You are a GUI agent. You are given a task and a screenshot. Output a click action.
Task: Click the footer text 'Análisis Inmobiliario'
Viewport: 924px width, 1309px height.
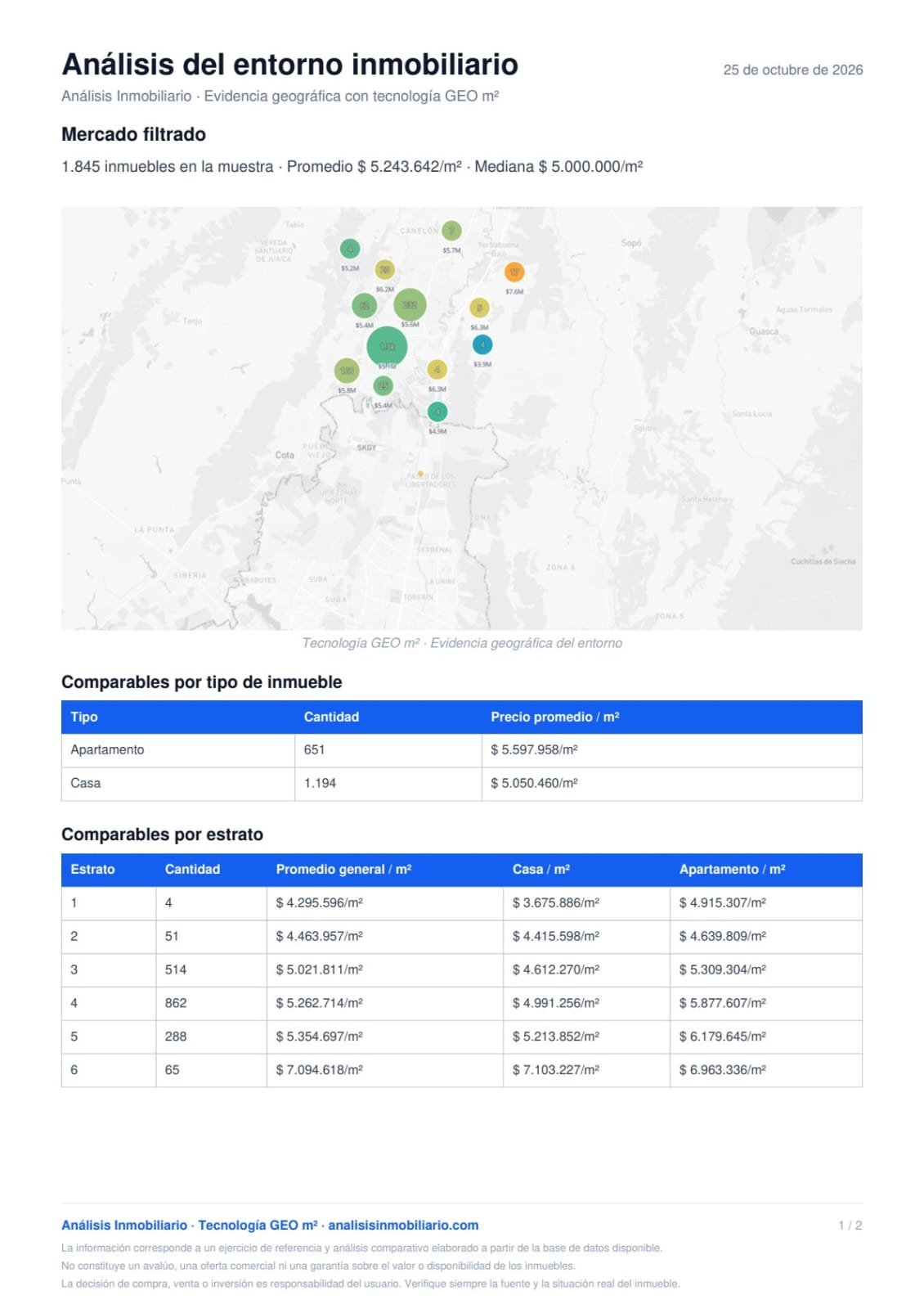pyautogui.click(x=124, y=1225)
